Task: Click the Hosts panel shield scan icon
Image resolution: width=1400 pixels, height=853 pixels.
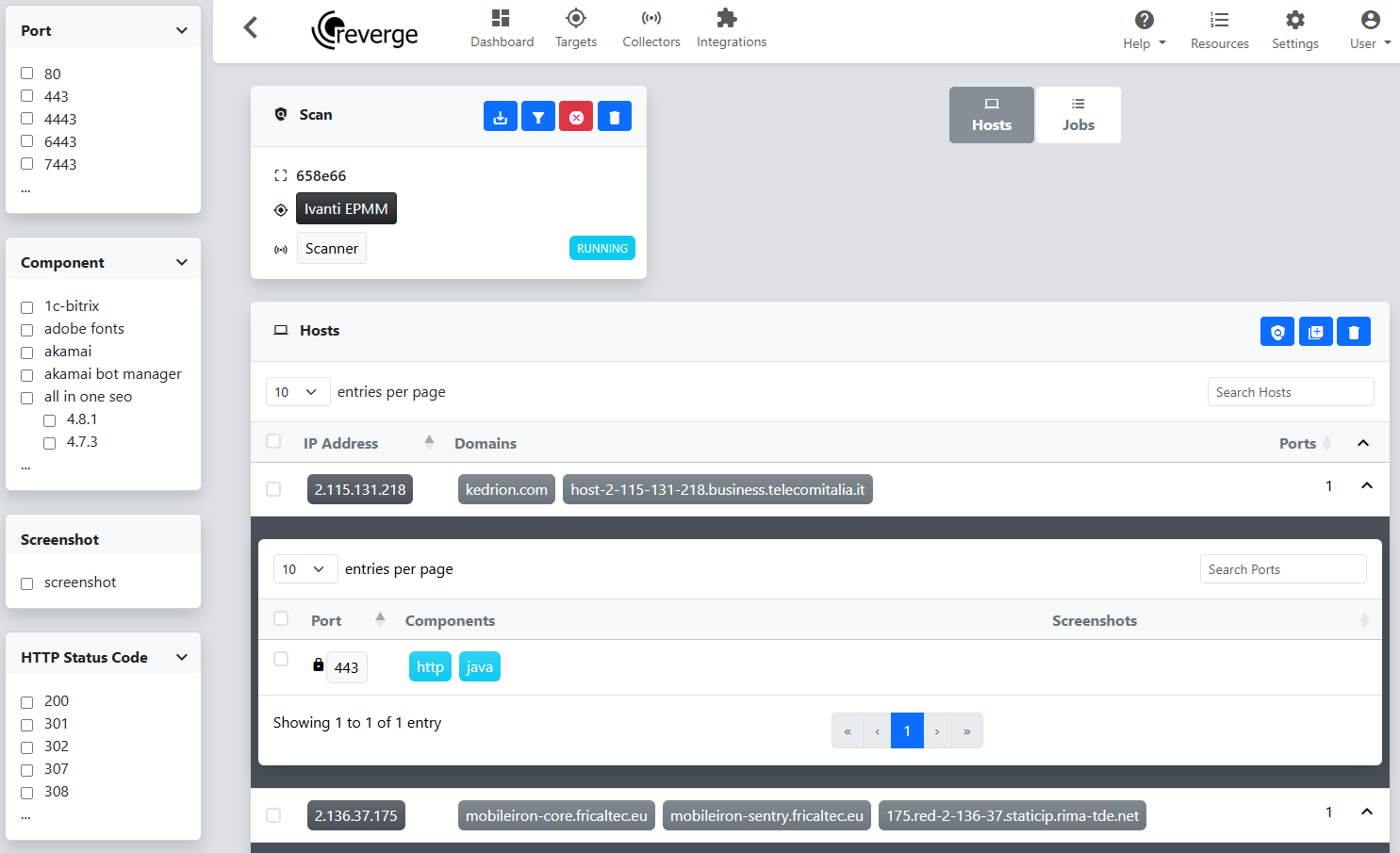Action: tap(1277, 332)
